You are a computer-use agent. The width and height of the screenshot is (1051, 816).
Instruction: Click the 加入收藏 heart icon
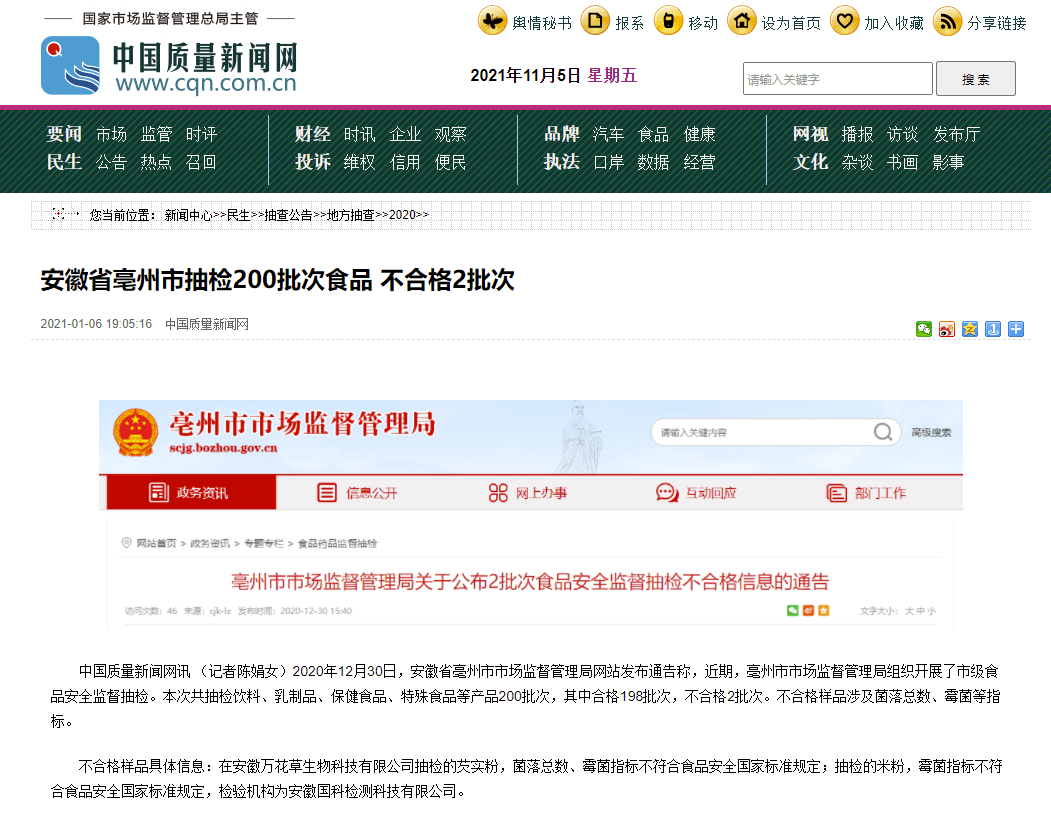point(846,20)
